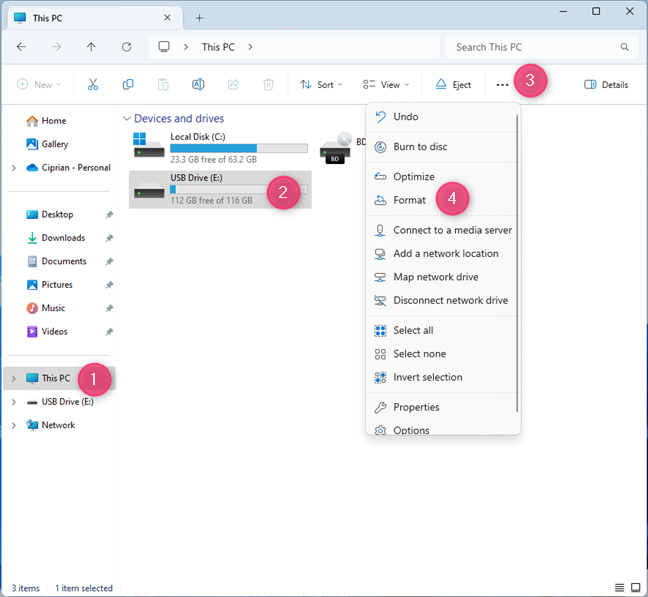The image size is (648, 597).
Task: Click the Local Disk (C:) capacity bar
Action: 238,147
